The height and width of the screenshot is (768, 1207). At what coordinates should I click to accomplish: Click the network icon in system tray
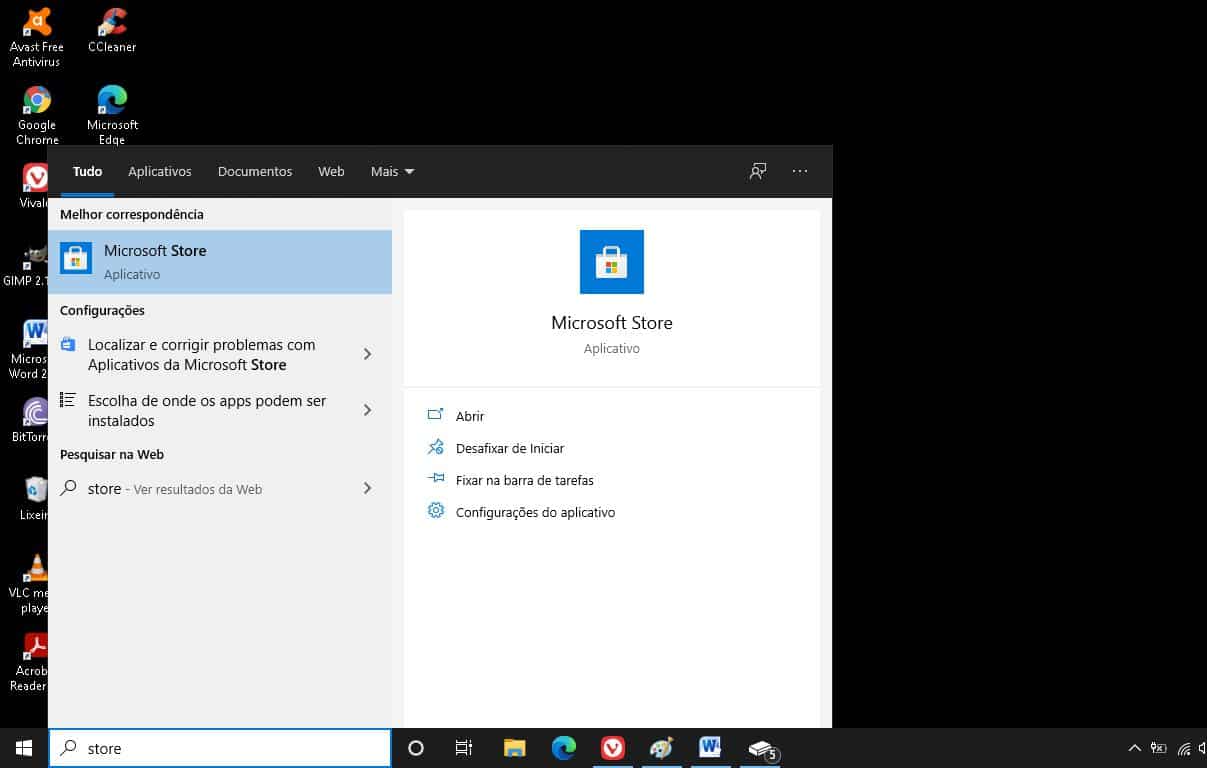coord(1184,748)
